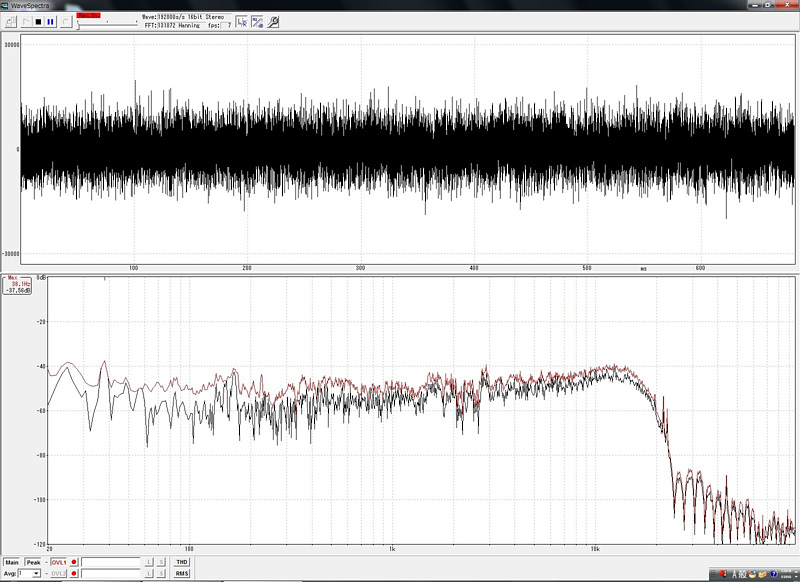Click the S button in OVL1 row
Image resolution: width=800 pixels, height=582 pixels.
click(x=161, y=562)
